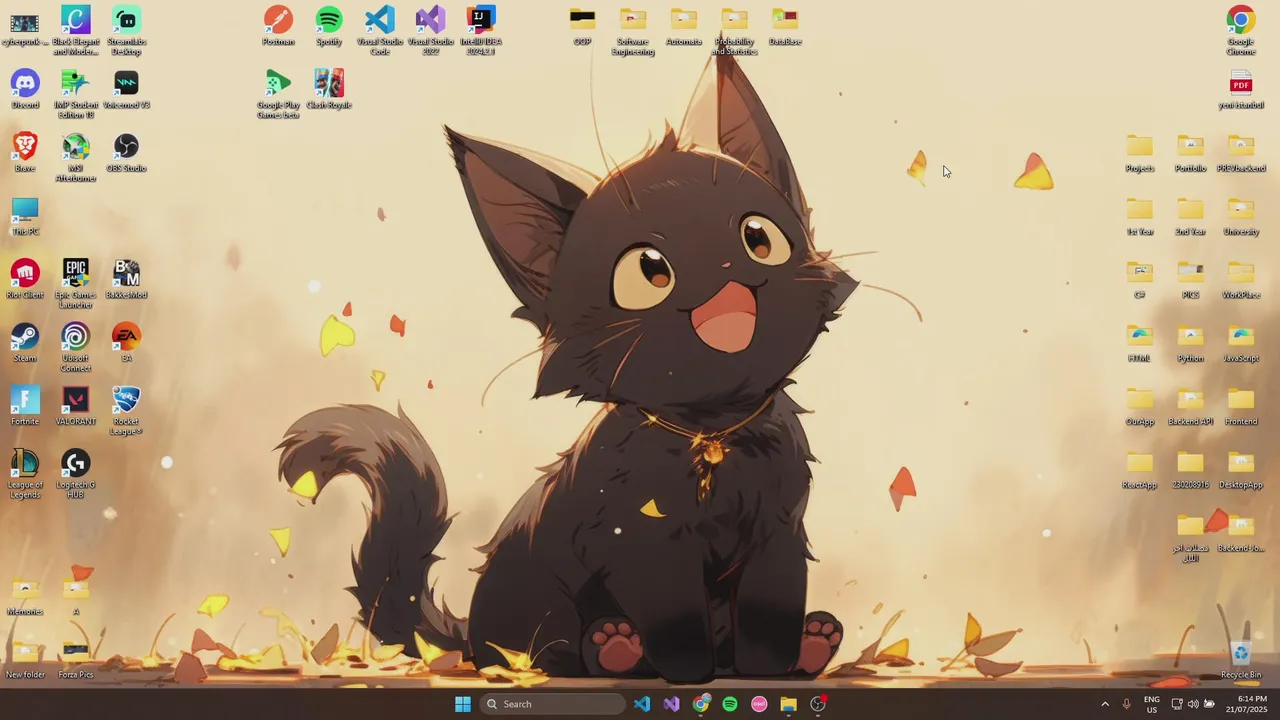Image resolution: width=1280 pixels, height=720 pixels.
Task: Click the taskbar Search box
Action: tap(551, 704)
